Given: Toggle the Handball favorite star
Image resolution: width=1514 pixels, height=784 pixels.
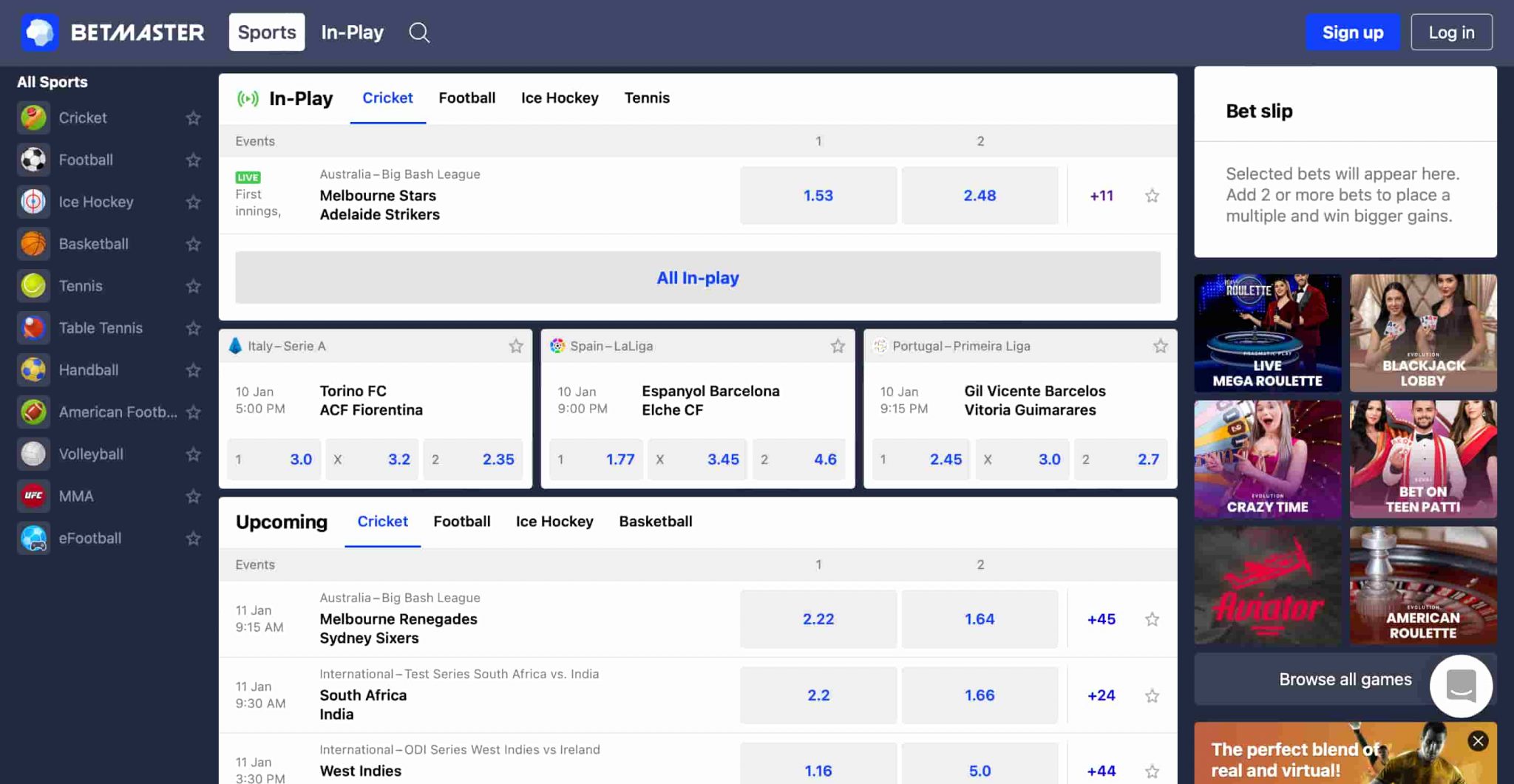Looking at the screenshot, I should click(194, 370).
